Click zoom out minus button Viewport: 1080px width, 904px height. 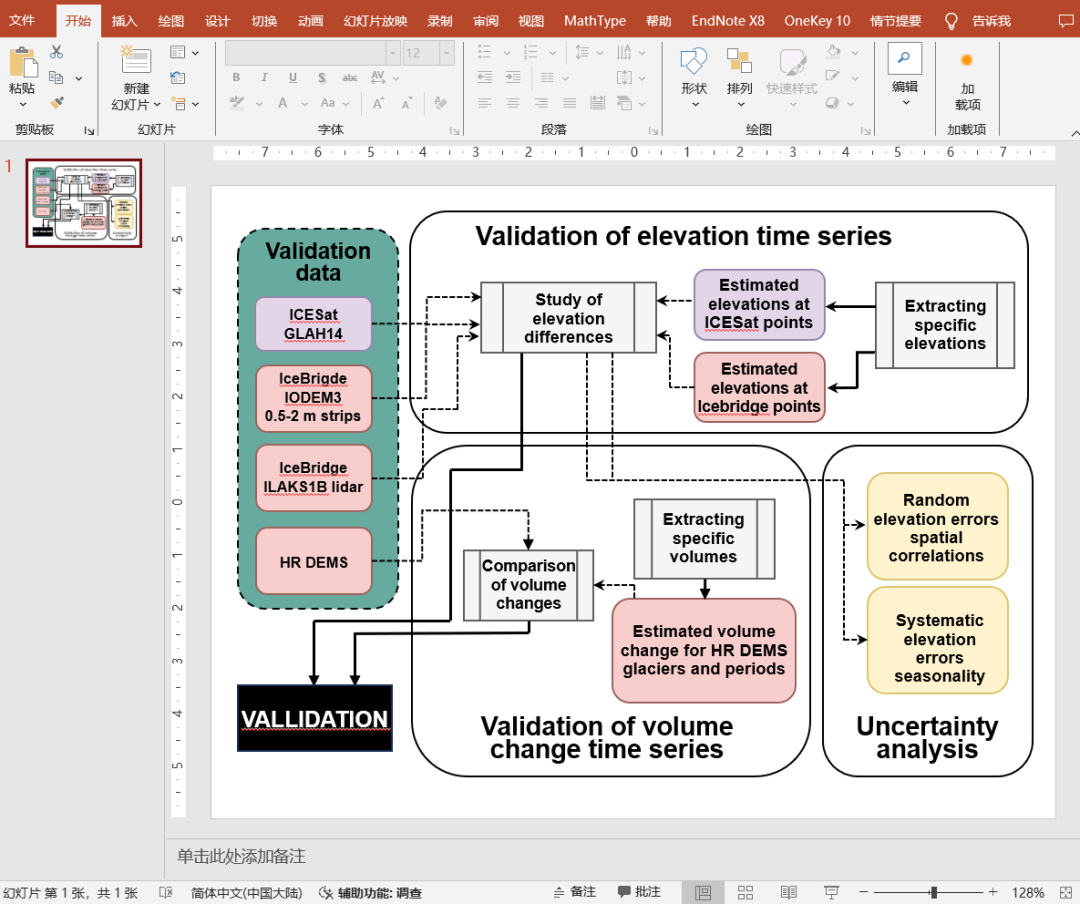(864, 892)
